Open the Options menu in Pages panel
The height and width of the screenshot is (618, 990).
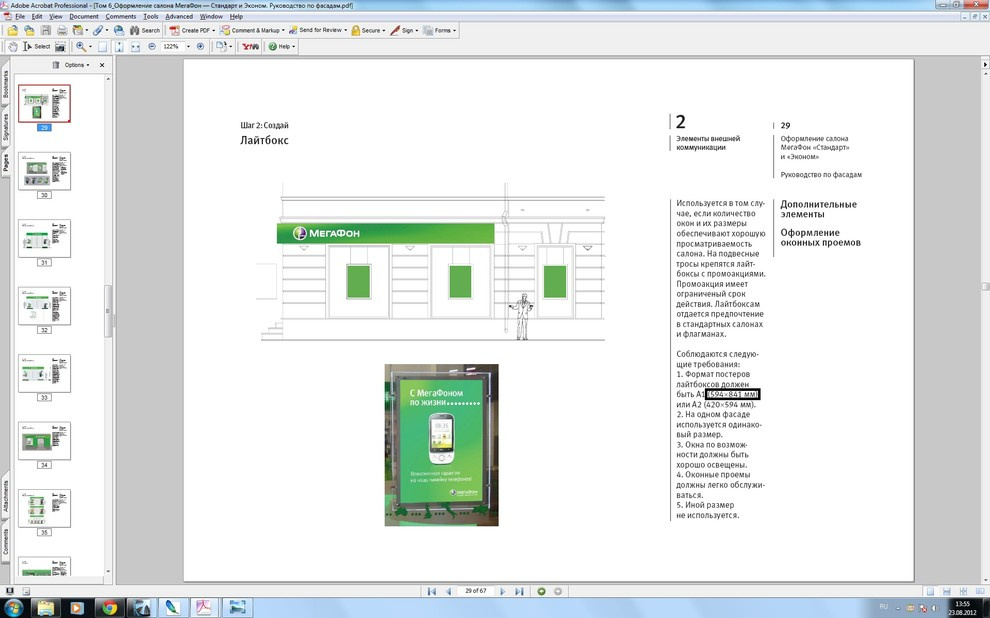[x=77, y=65]
